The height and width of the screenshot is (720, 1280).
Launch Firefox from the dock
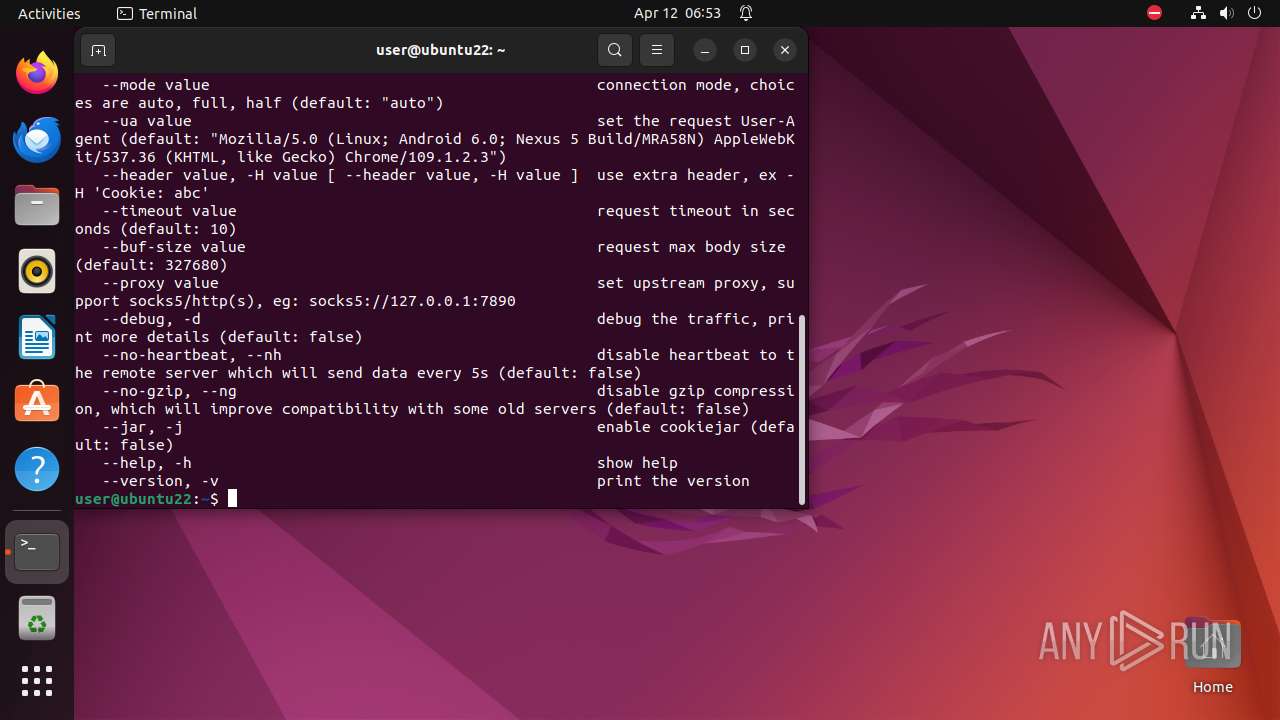pyautogui.click(x=37, y=73)
